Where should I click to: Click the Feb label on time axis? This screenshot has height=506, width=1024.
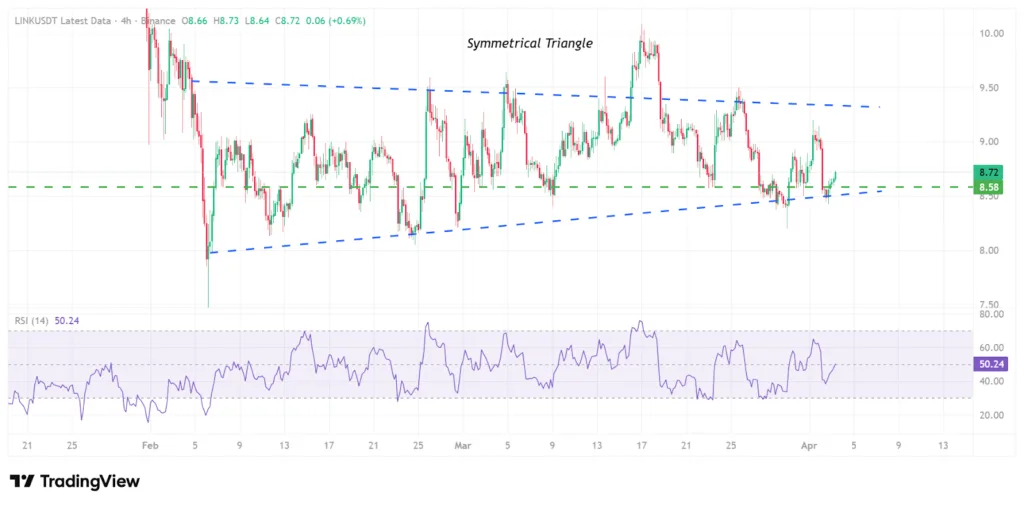pyautogui.click(x=150, y=445)
